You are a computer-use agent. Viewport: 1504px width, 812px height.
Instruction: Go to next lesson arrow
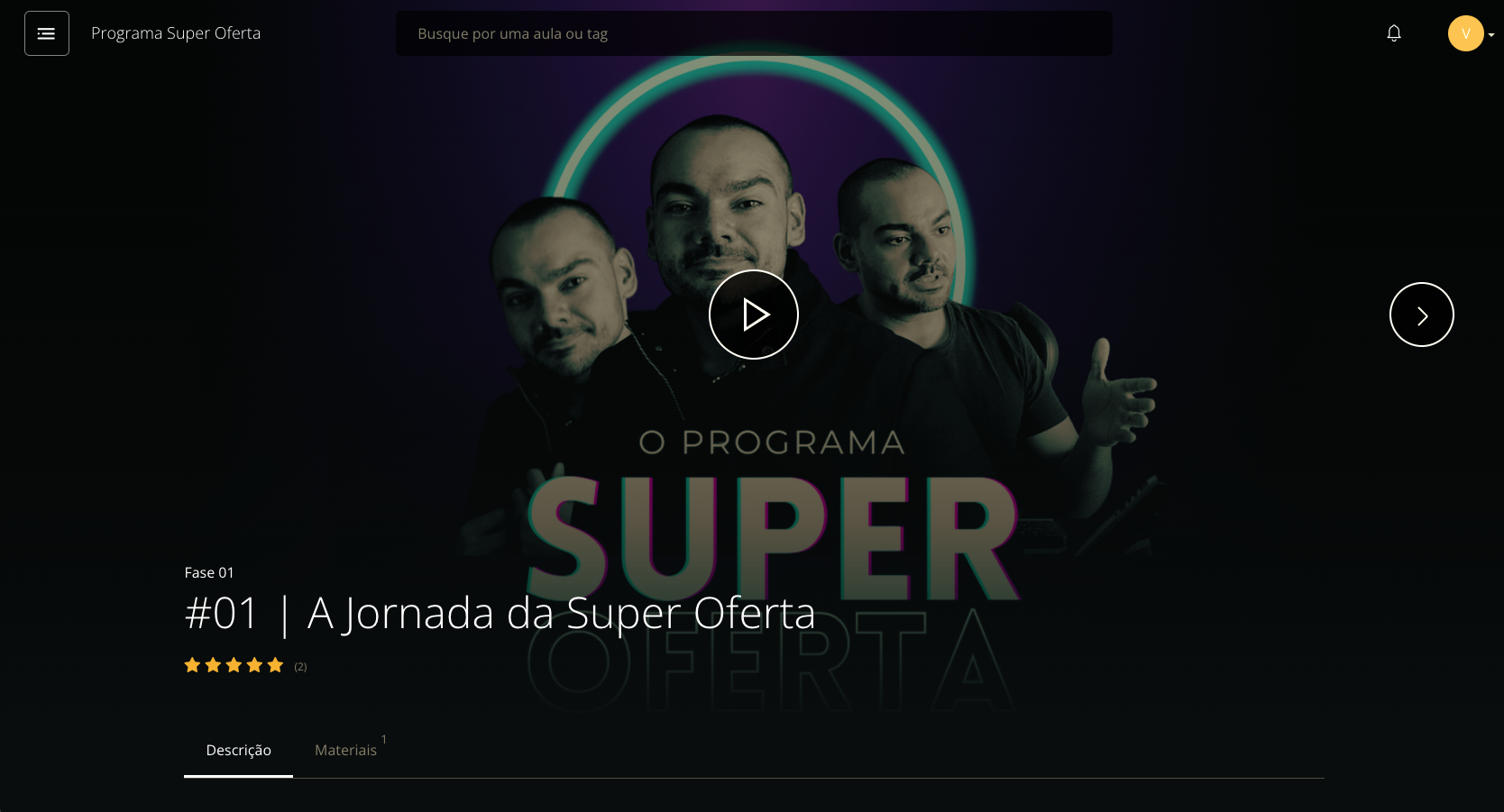click(x=1422, y=315)
